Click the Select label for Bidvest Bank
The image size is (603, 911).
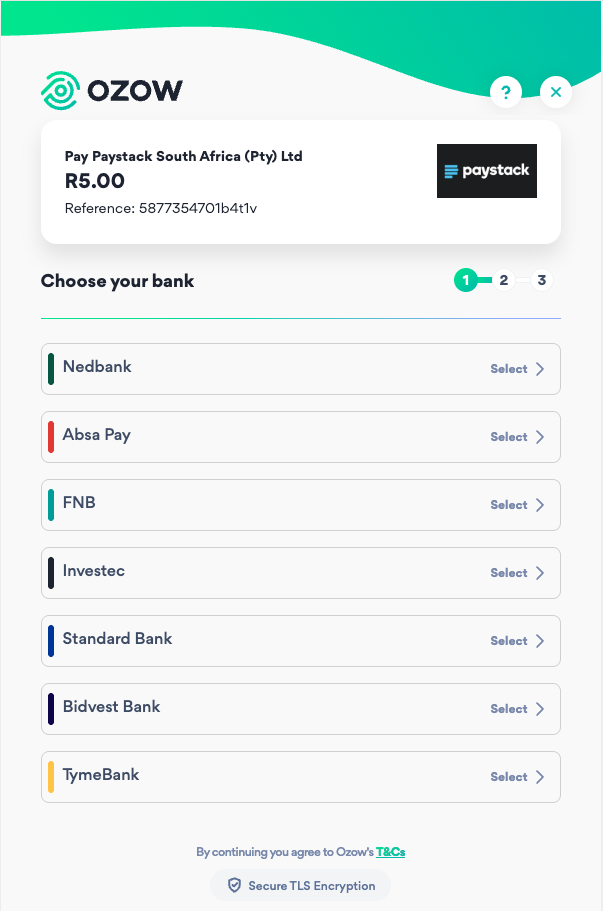click(x=508, y=709)
